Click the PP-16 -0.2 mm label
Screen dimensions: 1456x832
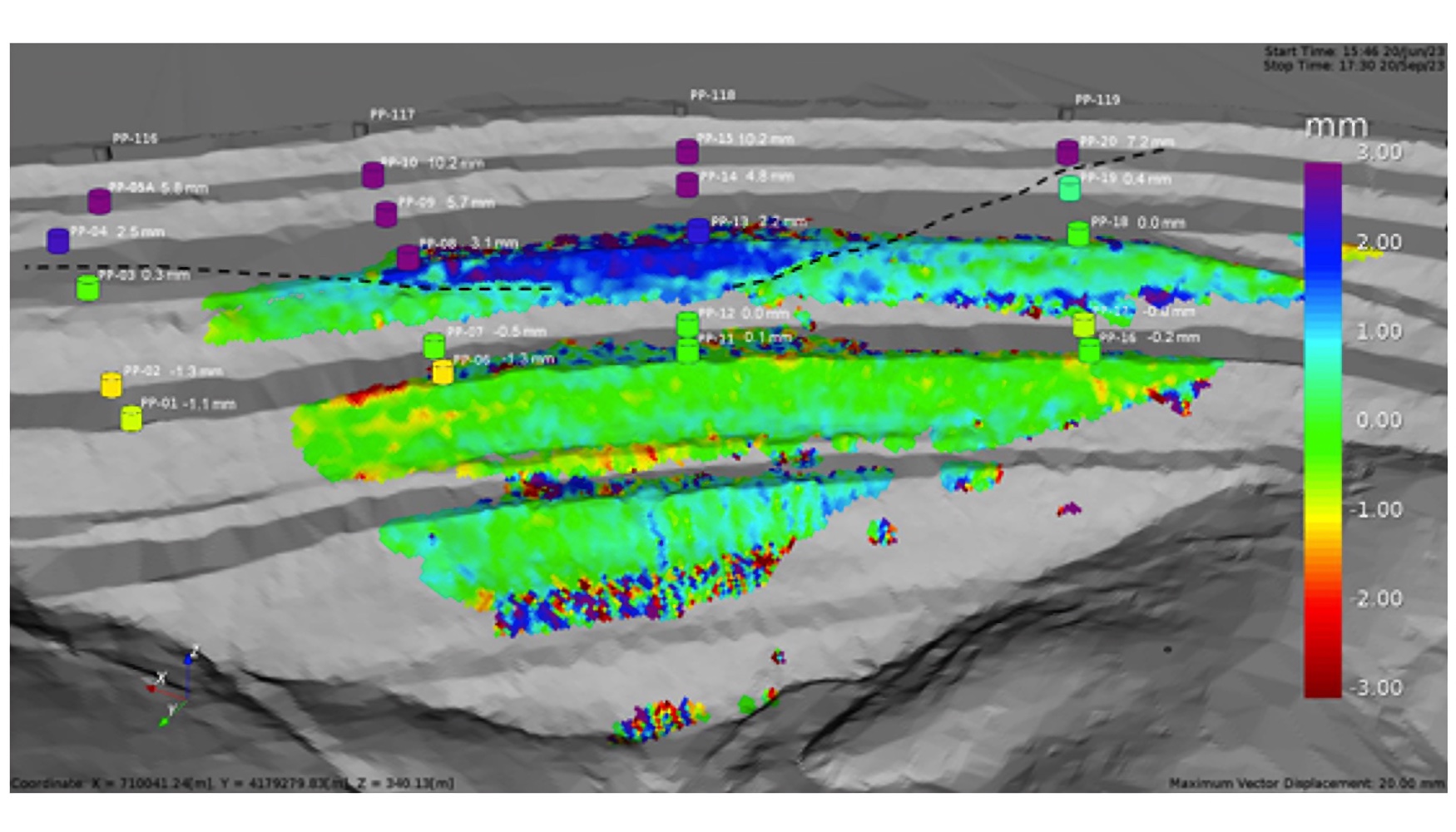[1150, 337]
